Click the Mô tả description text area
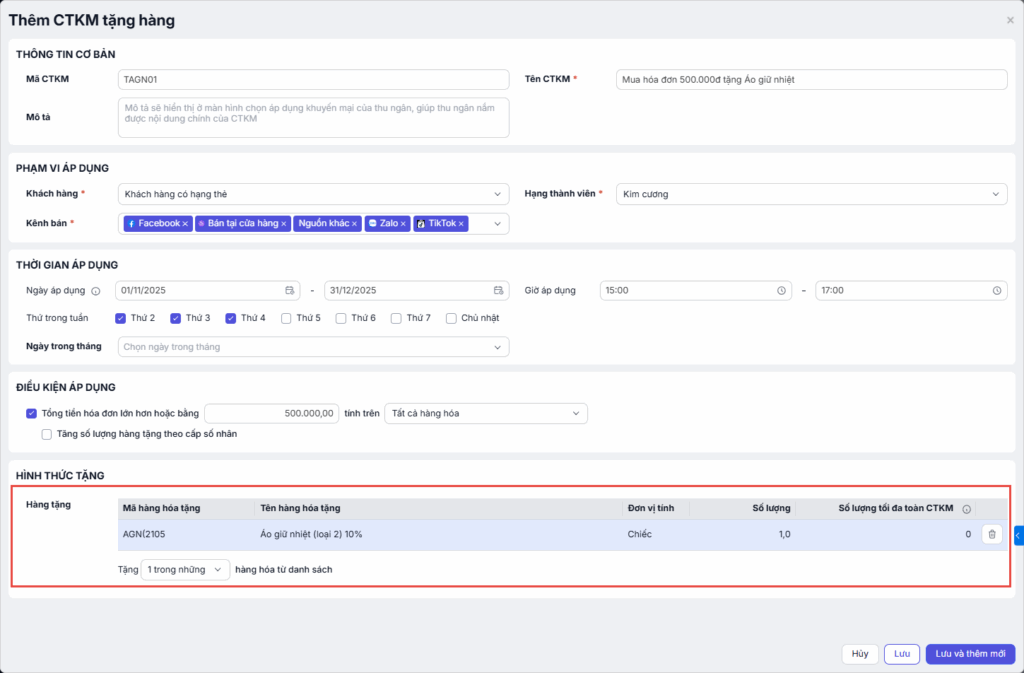Image resolution: width=1024 pixels, height=673 pixels. (313, 117)
